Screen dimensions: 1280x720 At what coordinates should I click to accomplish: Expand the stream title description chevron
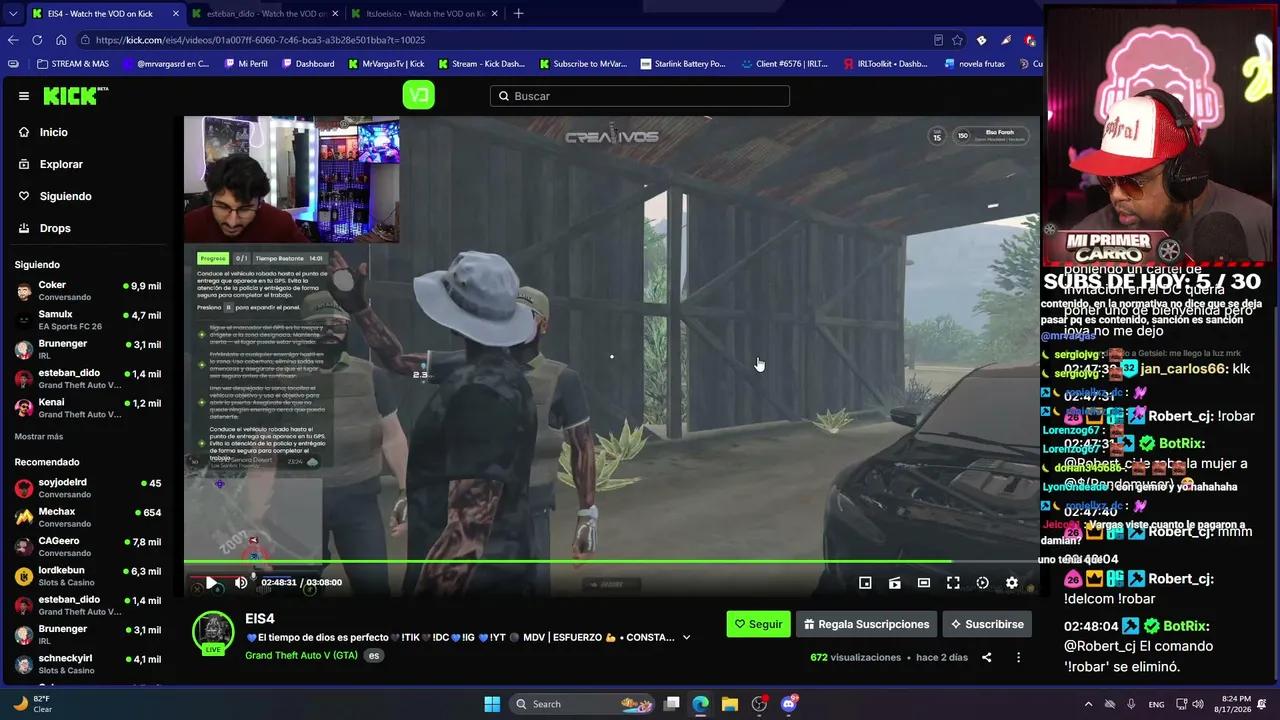(686, 637)
